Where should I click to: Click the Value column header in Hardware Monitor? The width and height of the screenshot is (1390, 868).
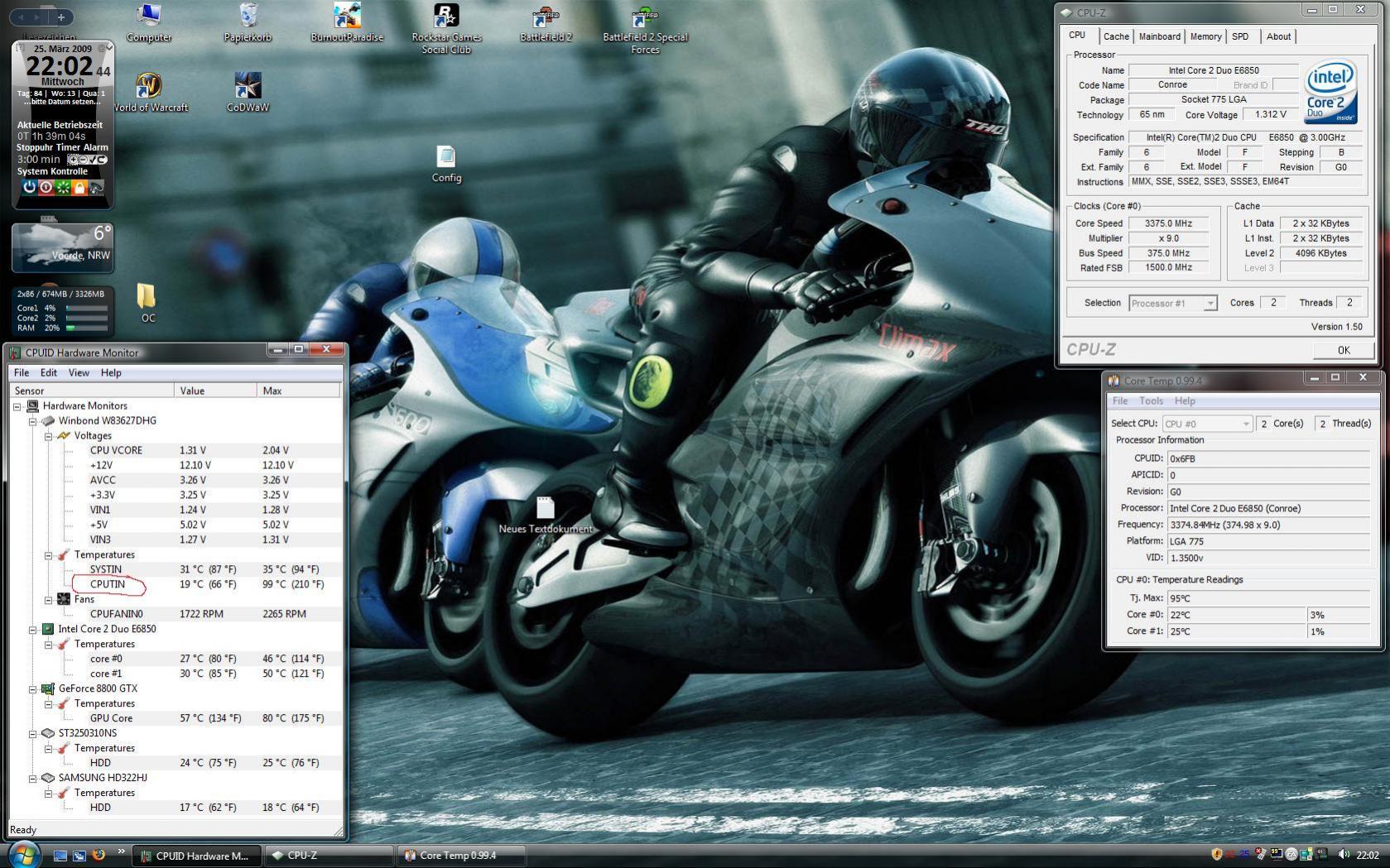coord(215,391)
